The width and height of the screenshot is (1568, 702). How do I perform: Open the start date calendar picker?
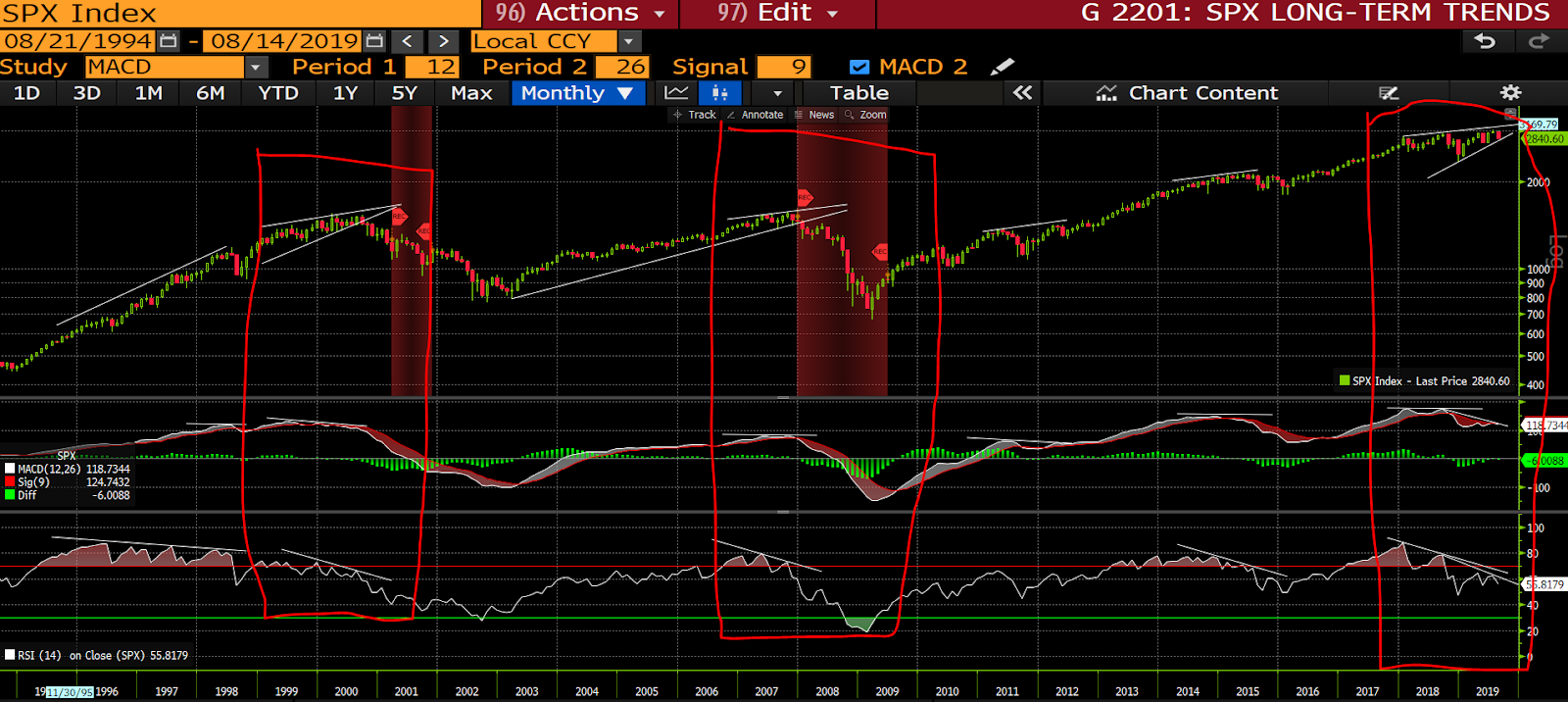(169, 41)
